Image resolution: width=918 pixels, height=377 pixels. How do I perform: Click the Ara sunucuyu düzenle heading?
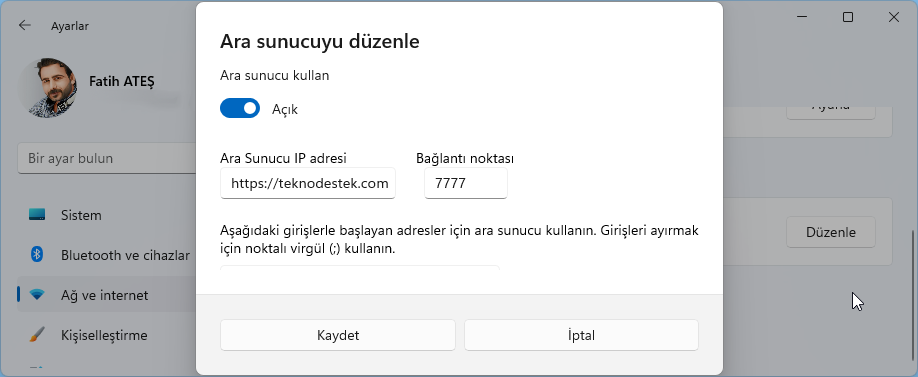click(320, 42)
